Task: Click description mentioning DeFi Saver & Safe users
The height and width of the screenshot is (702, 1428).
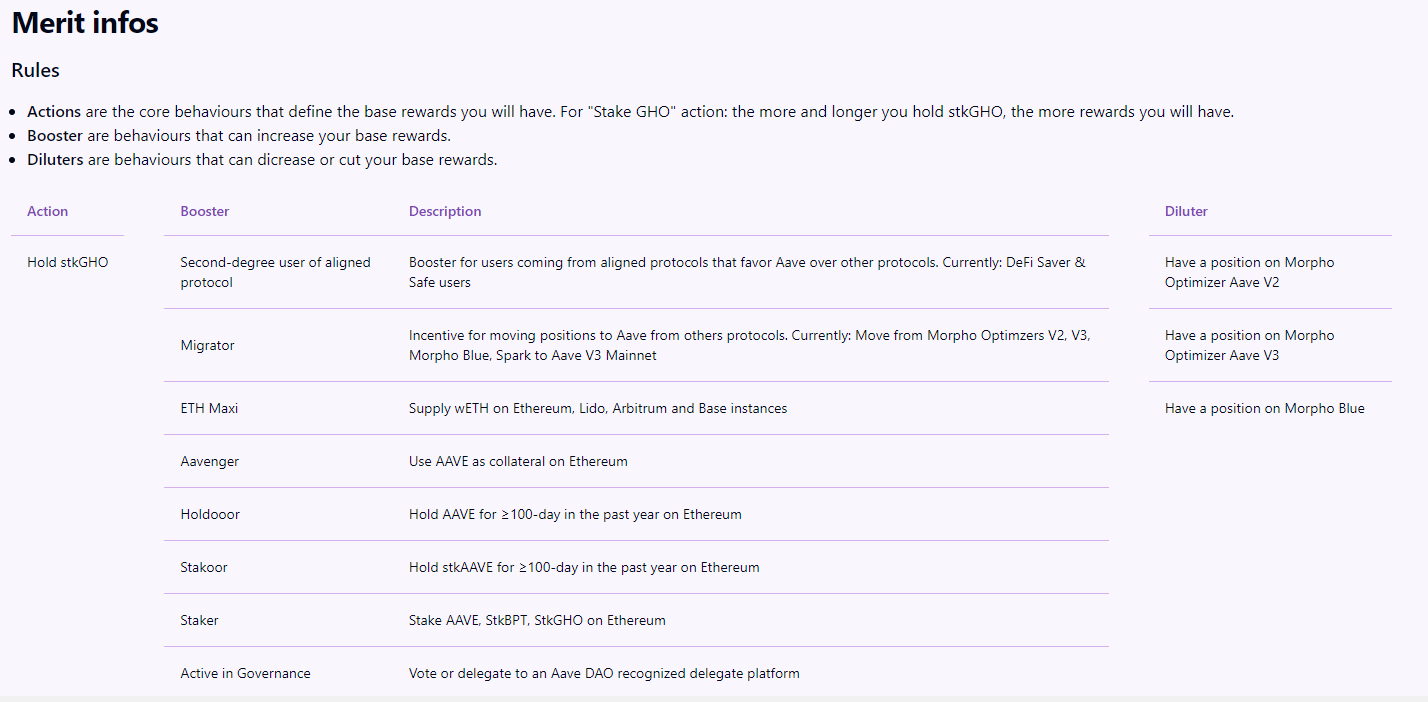Action: point(747,272)
